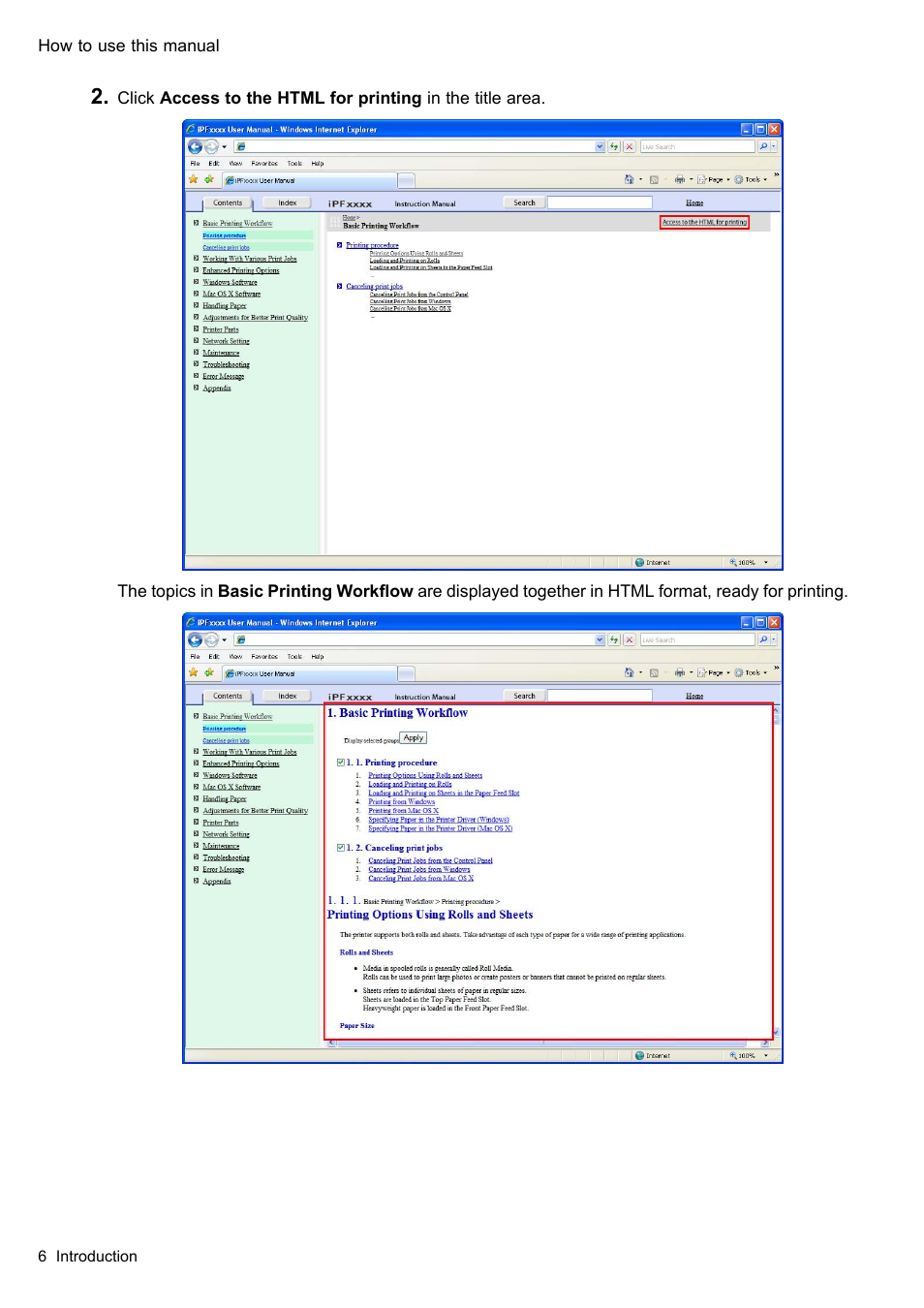Click IPFxxxx User Manual browser tab, upper window

(309, 180)
